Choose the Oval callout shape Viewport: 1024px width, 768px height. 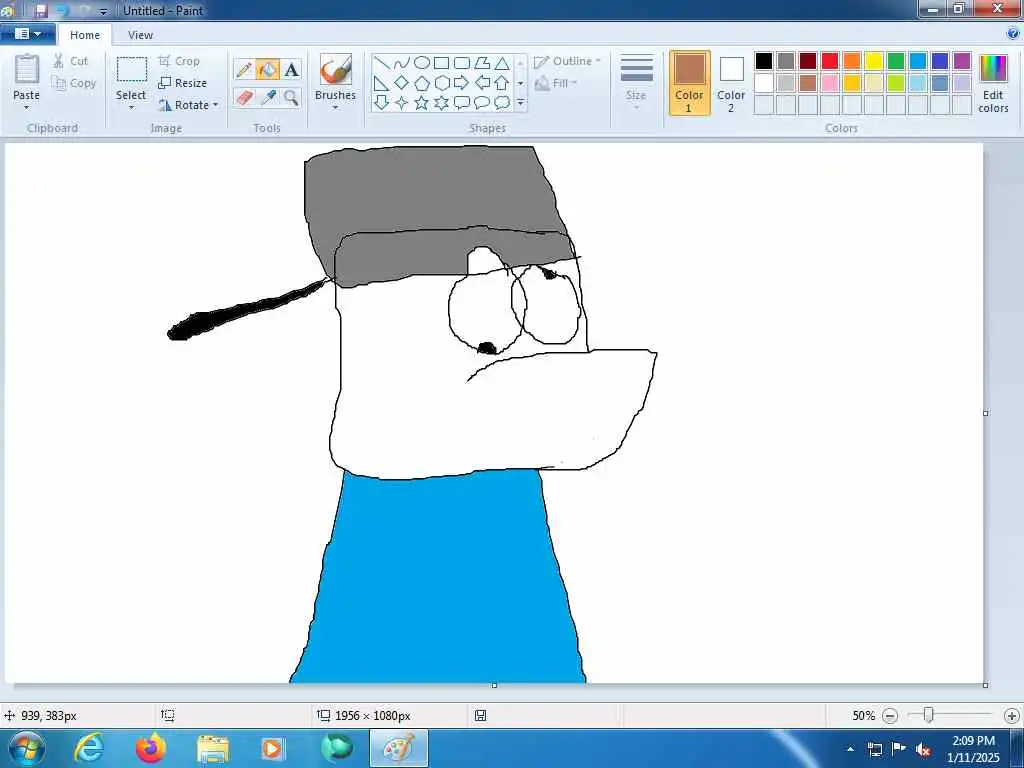pos(482,103)
